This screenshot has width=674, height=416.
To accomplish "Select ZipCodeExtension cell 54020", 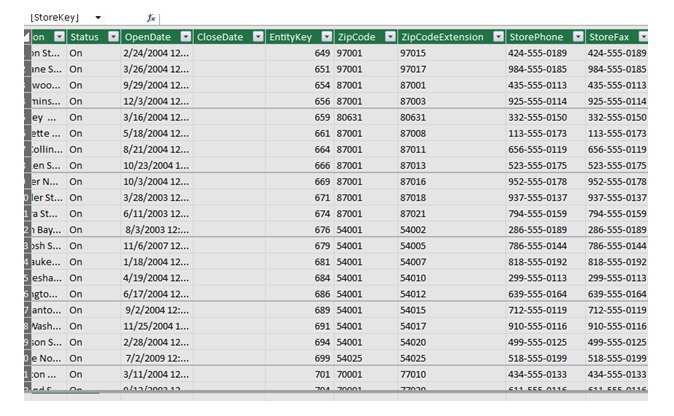I will 452,343.
